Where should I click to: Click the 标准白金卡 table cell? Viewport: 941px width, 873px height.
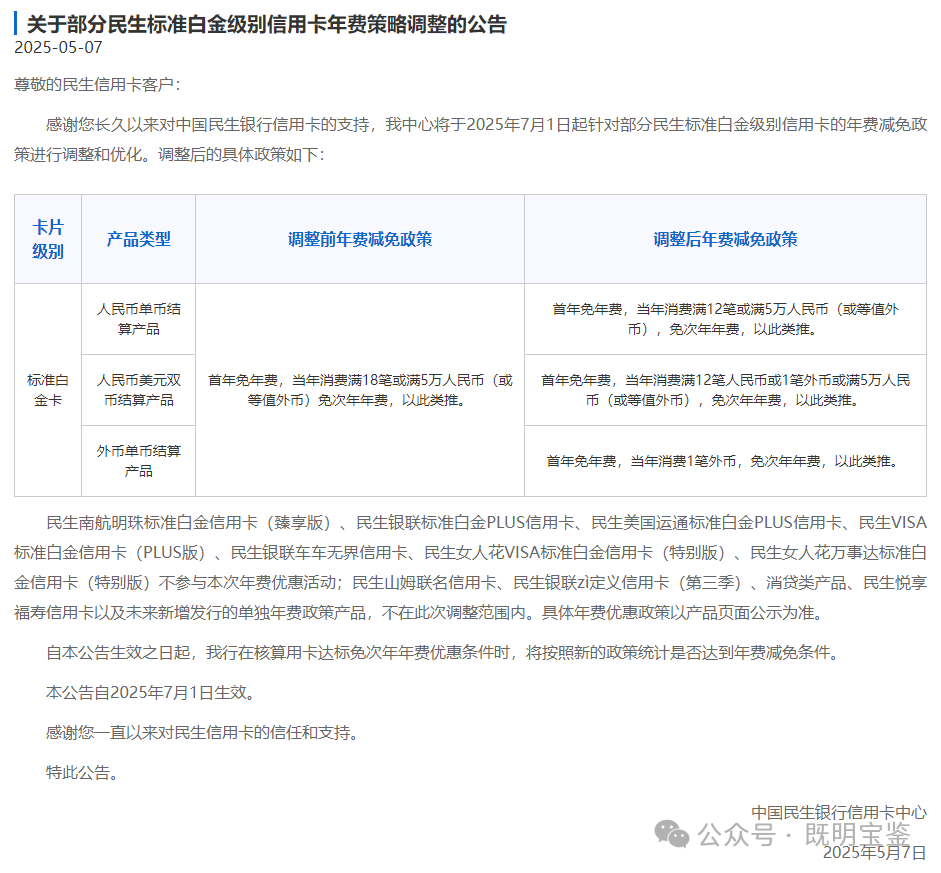pos(48,390)
